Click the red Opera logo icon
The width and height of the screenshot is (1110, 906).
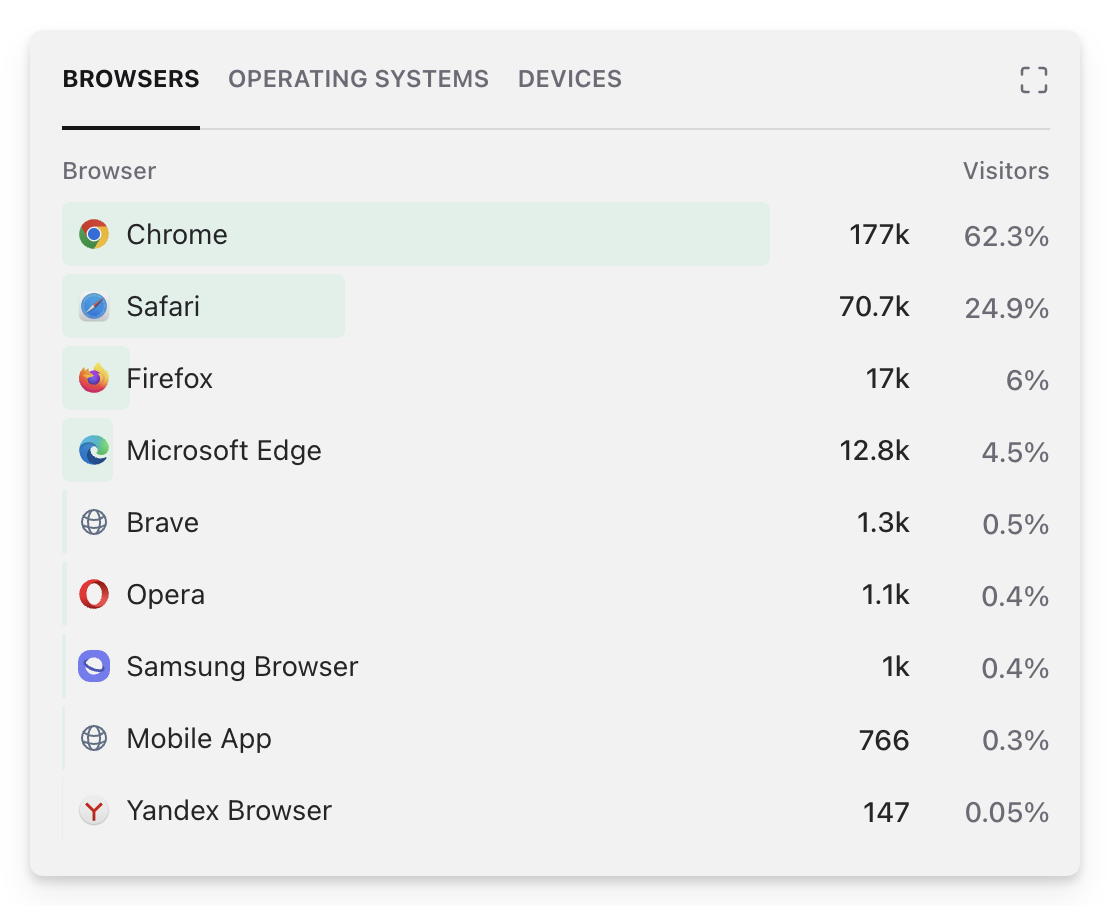[94, 595]
